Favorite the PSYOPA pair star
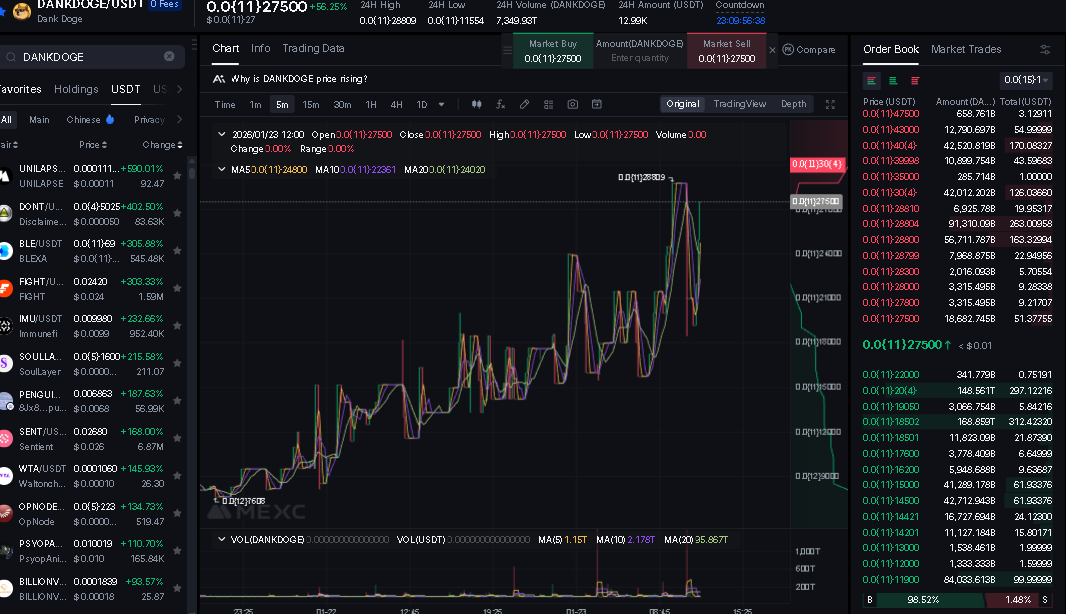Screen dimensions: 1066x614 pos(177,551)
